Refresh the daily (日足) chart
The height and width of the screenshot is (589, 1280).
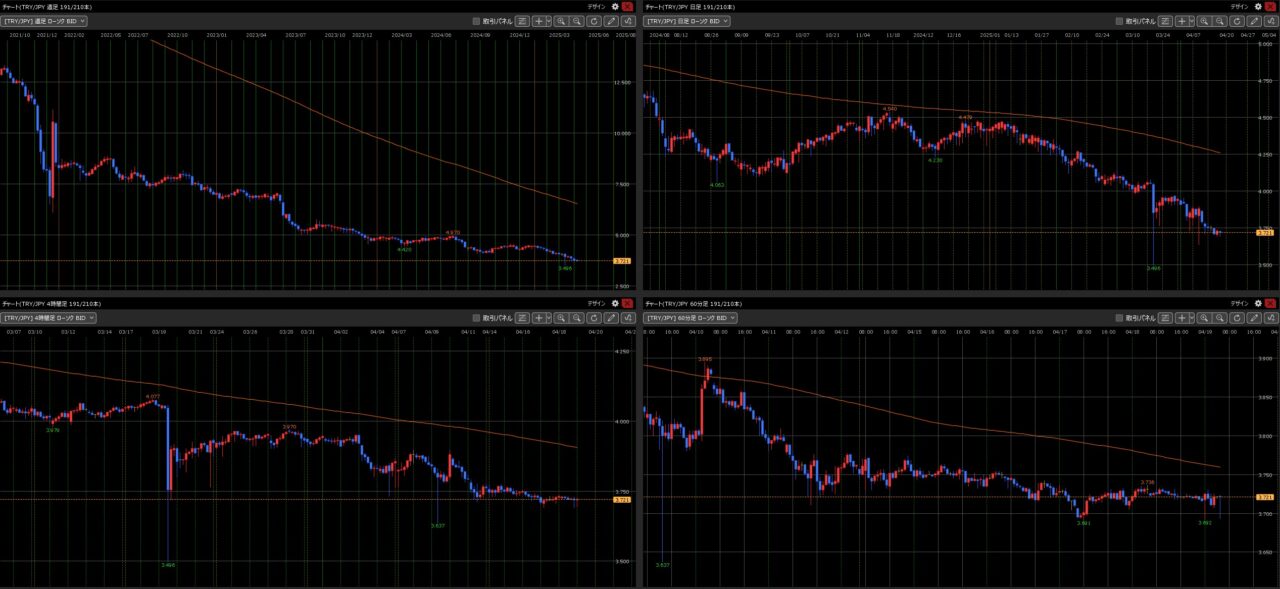1238,20
